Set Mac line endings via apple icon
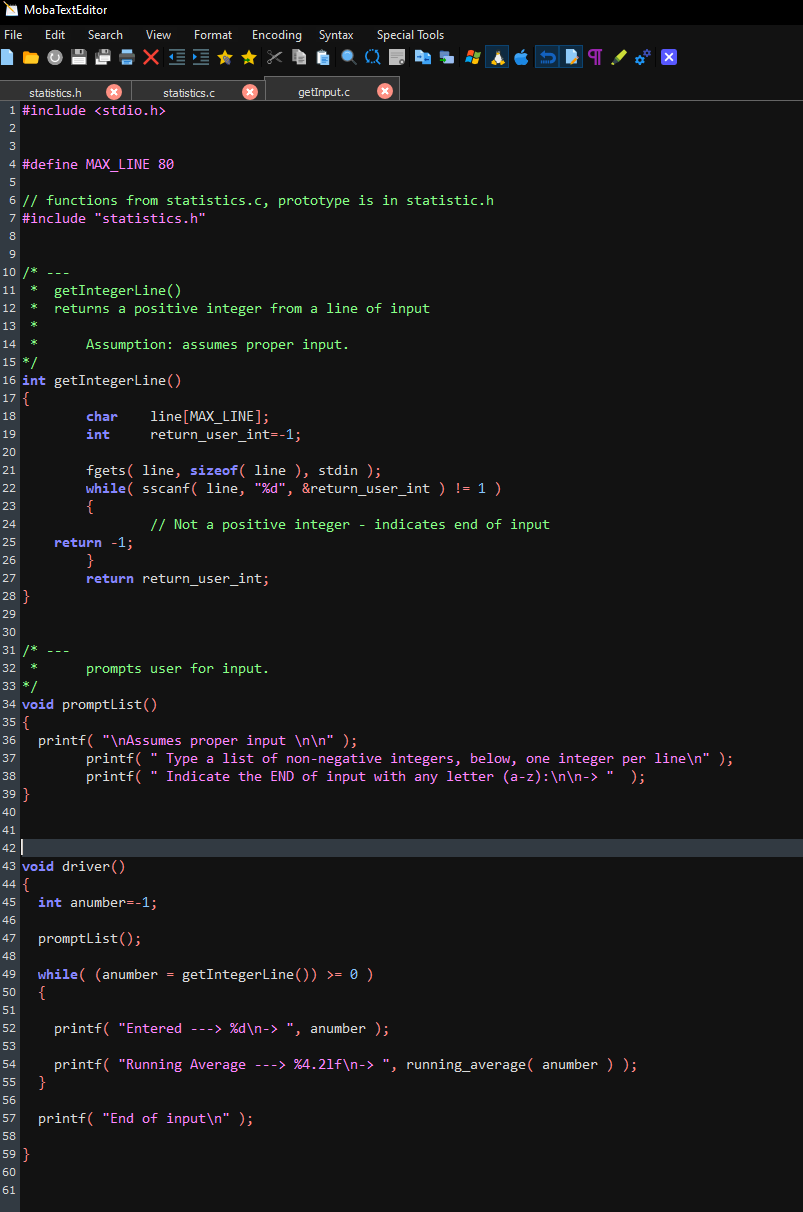Viewport: 803px width, 1212px height. tap(521, 57)
